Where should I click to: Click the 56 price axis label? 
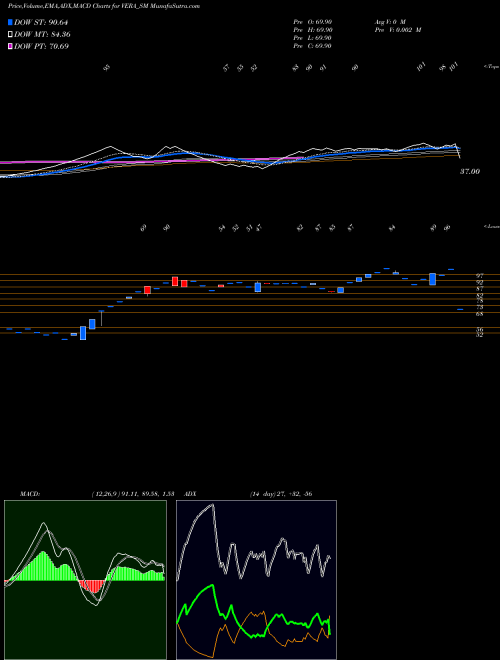(479, 330)
